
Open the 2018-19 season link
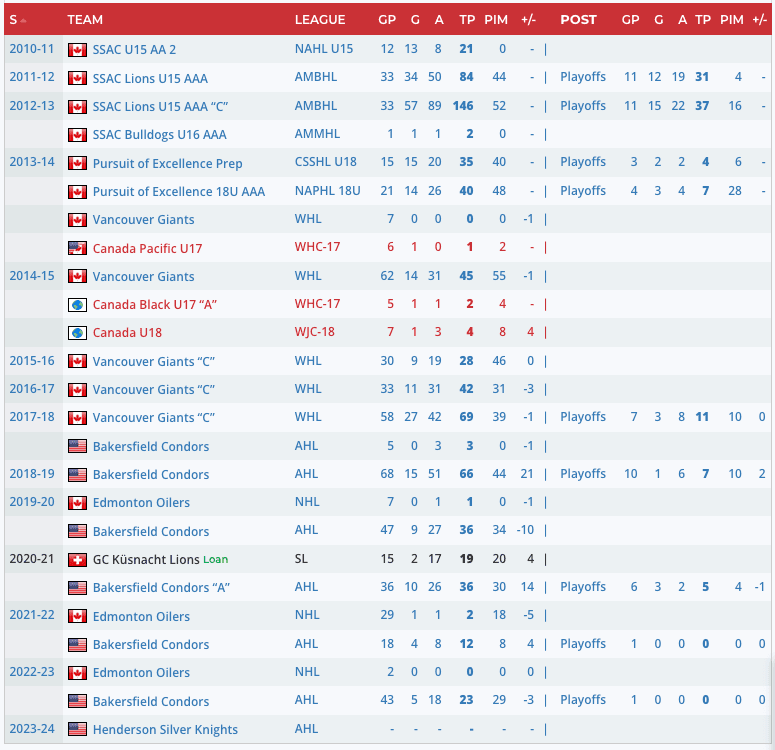click(32, 474)
